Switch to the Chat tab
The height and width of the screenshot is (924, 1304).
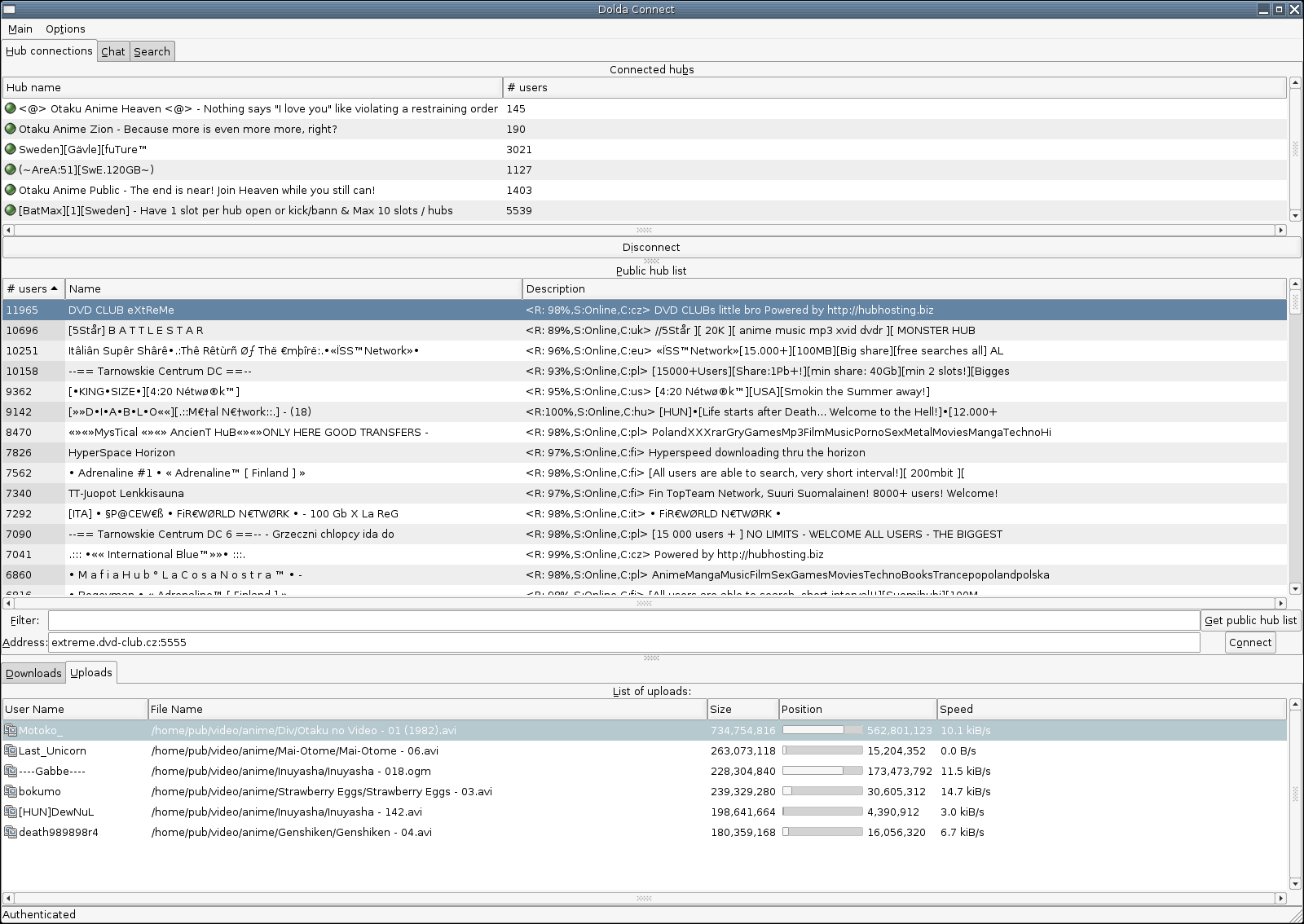click(x=113, y=51)
